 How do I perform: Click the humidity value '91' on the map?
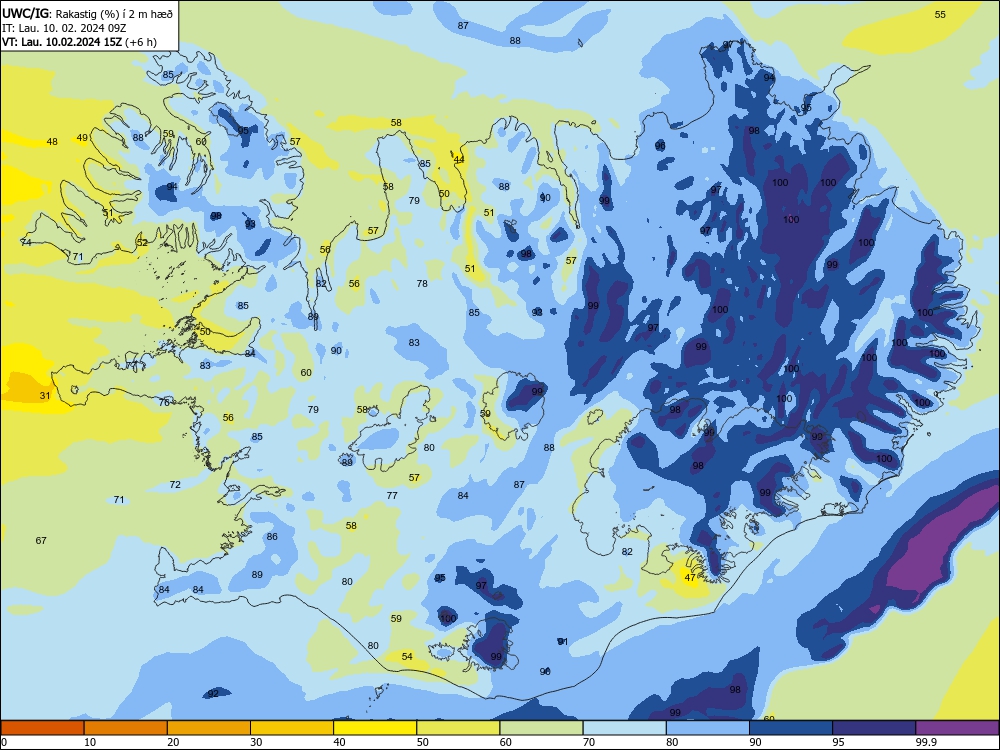pyautogui.click(x=562, y=642)
